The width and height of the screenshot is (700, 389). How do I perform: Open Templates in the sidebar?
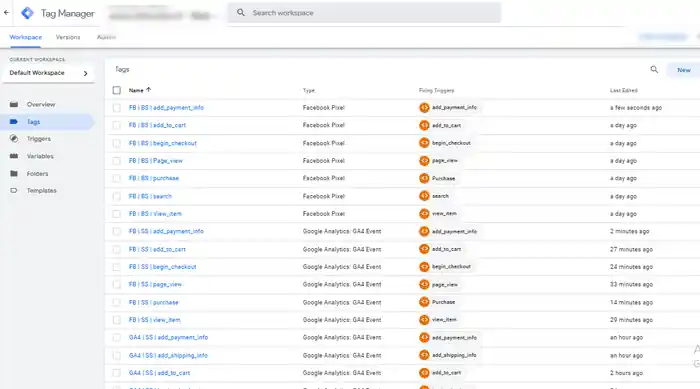pyautogui.click(x=42, y=190)
